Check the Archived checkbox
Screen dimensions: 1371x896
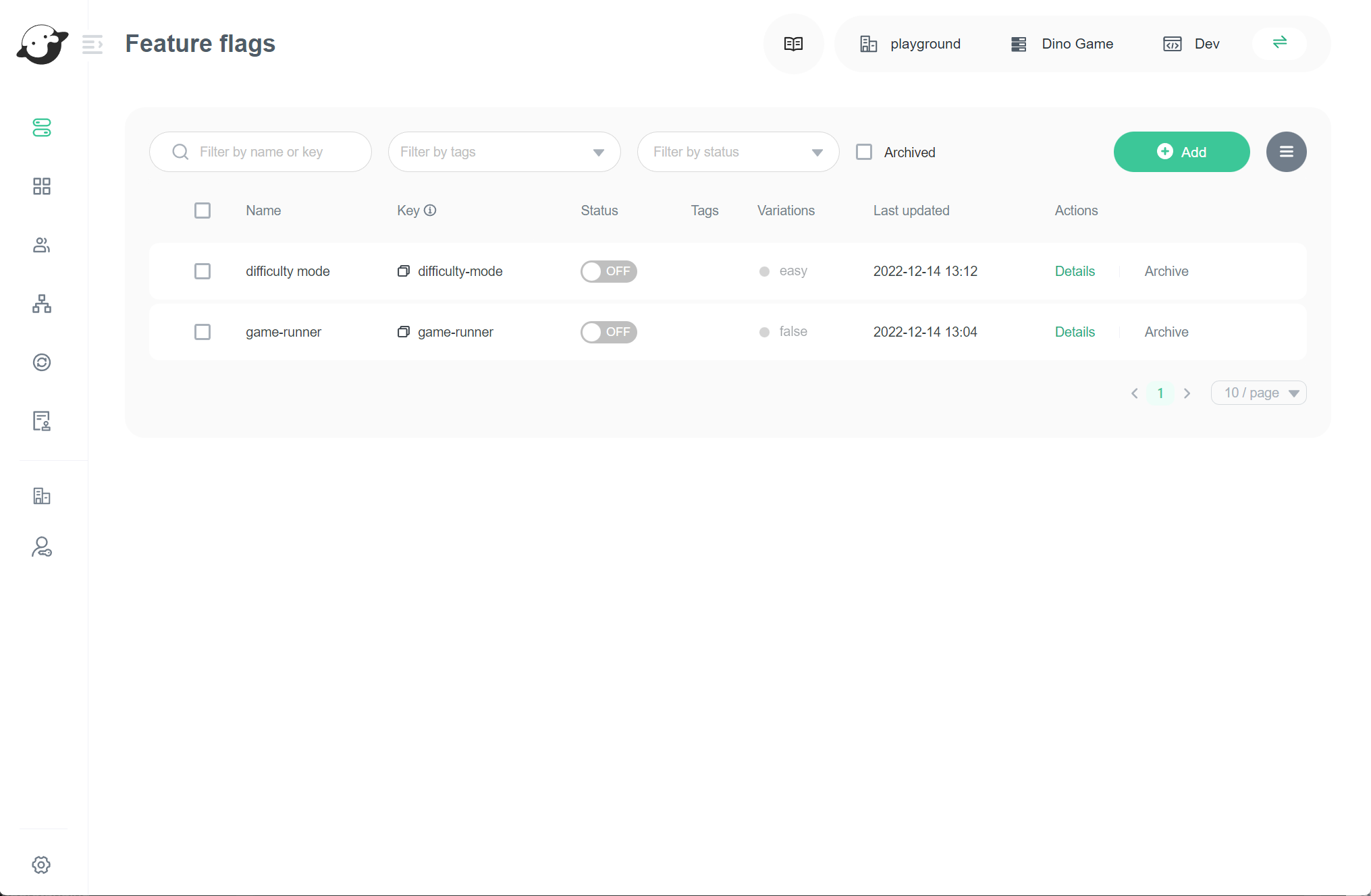[864, 152]
